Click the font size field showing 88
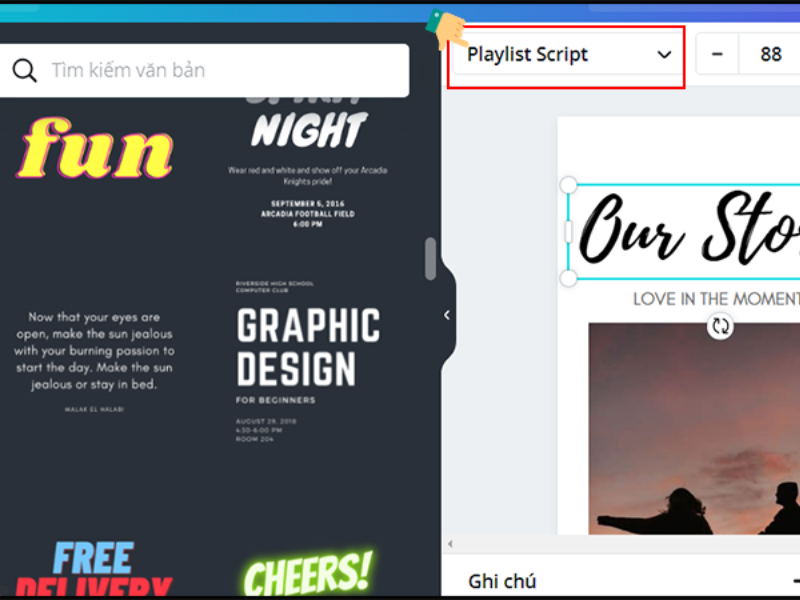This screenshot has height=600, width=800. point(769,54)
